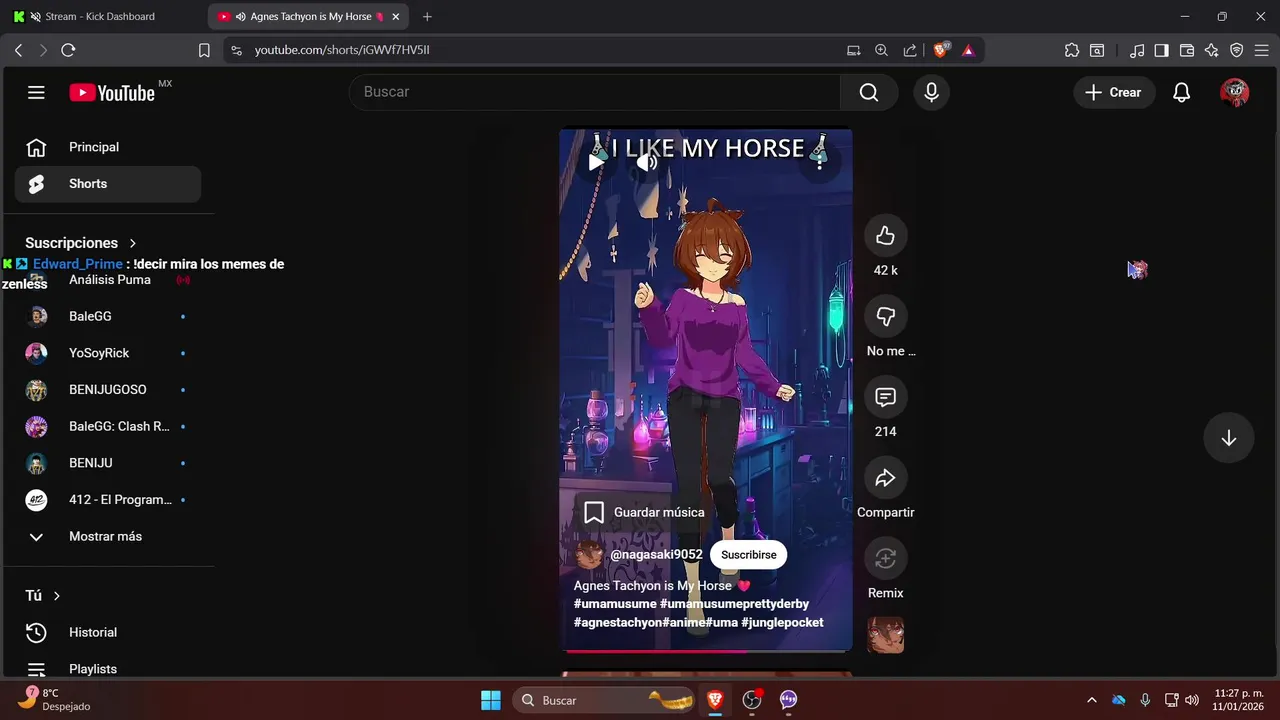Open Leo AI sparkle icon
This screenshot has height=720, width=1280.
1212,50
